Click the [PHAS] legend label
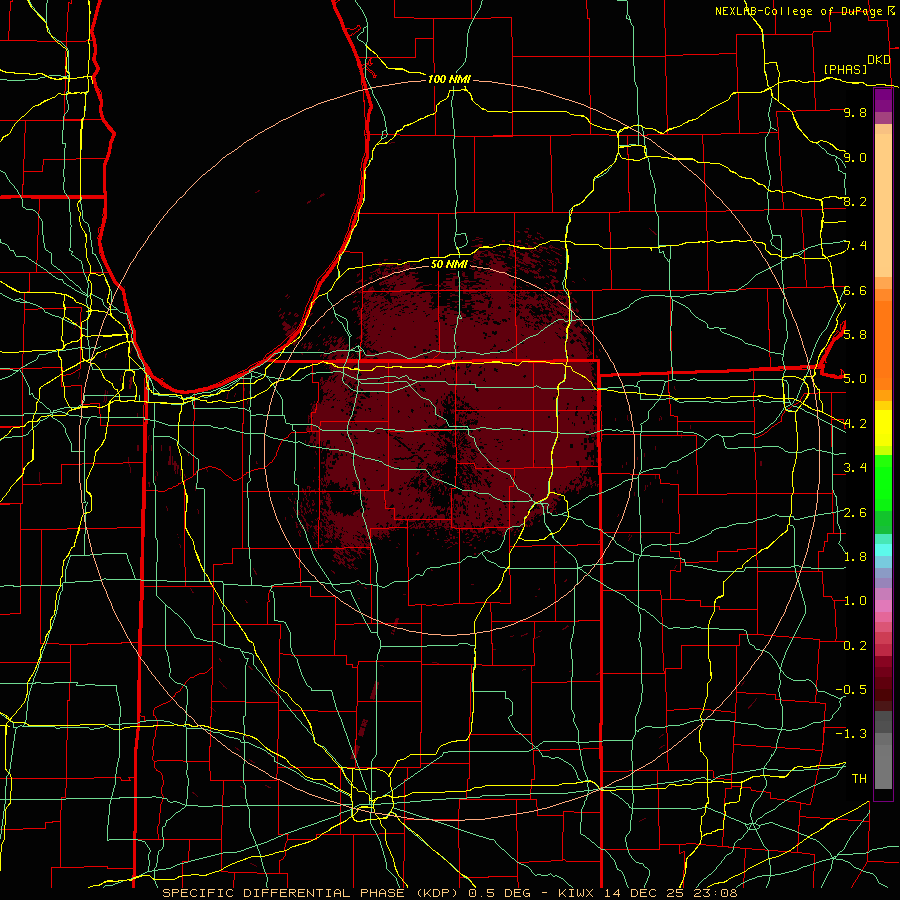Image resolution: width=900 pixels, height=900 pixels. [x=845, y=69]
